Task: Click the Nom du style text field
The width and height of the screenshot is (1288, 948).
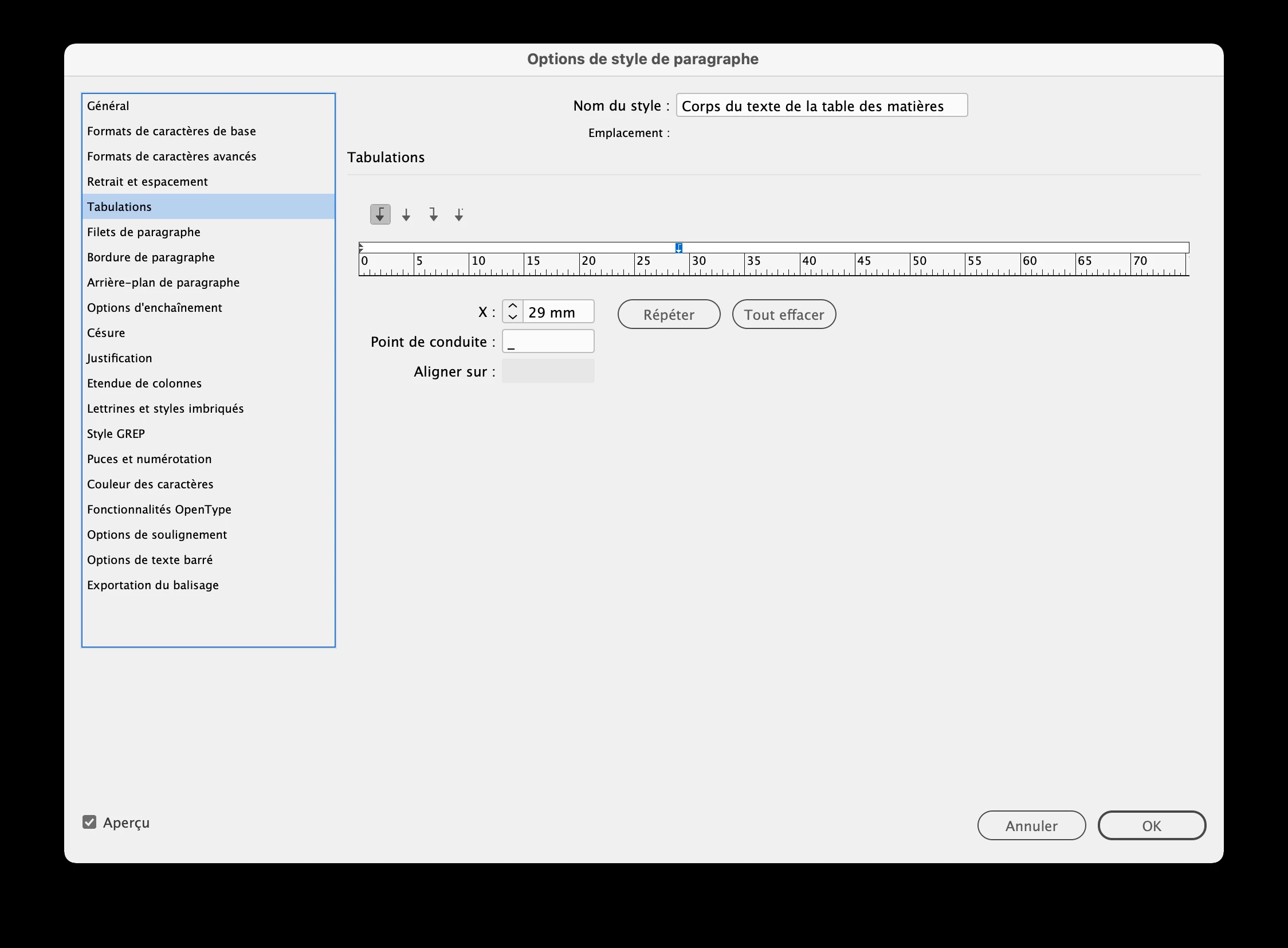Action: click(x=821, y=105)
